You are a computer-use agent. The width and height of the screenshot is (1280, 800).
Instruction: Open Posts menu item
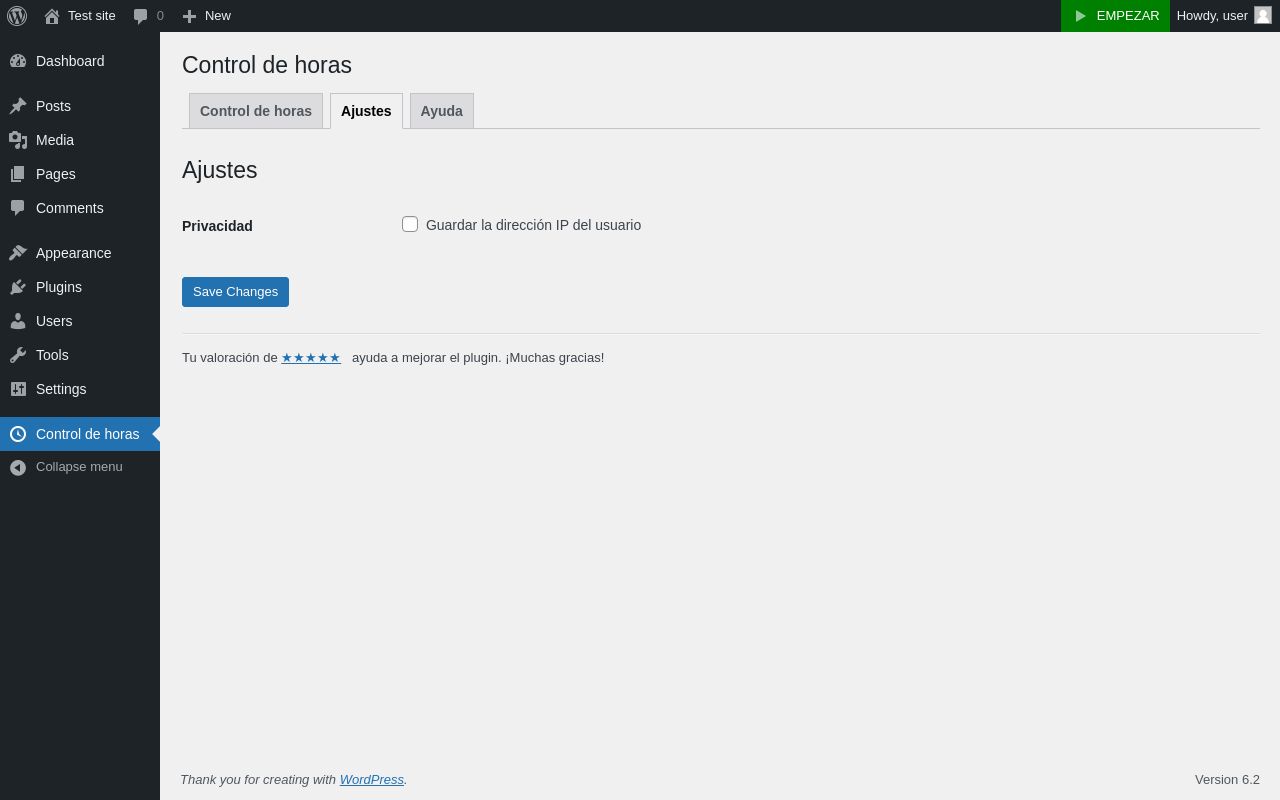[80, 106]
